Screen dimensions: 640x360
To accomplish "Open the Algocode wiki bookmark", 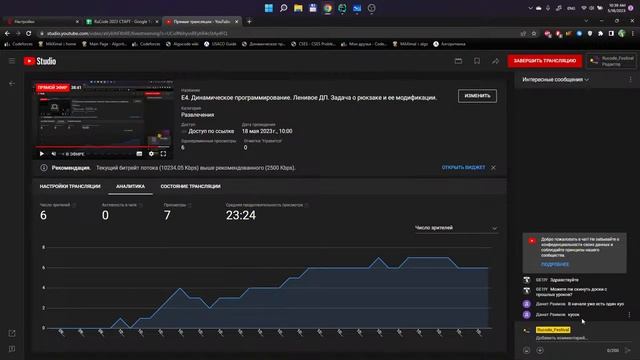I will pyautogui.click(x=182, y=44).
